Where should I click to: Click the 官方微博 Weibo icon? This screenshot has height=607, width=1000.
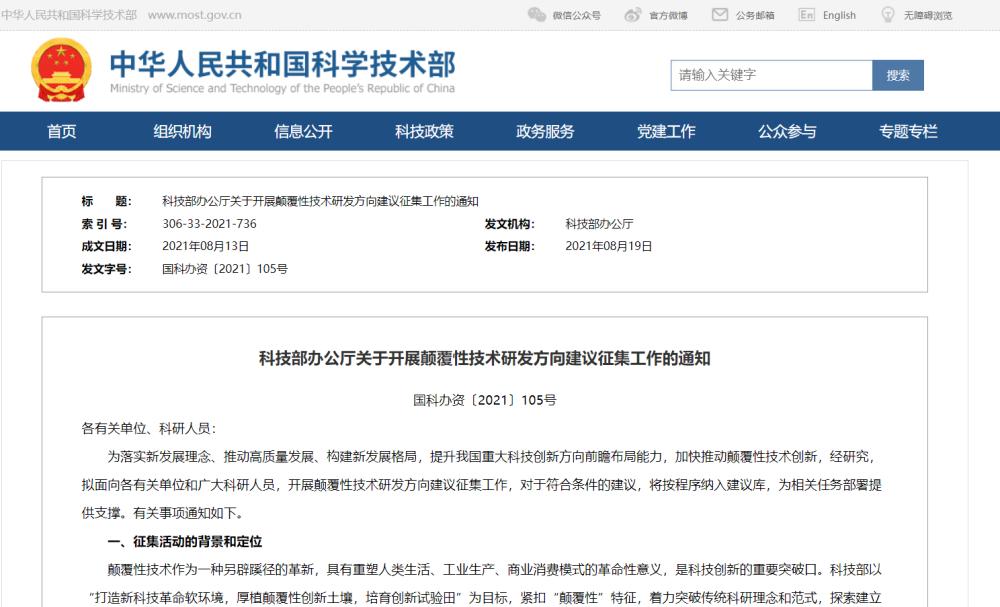(x=631, y=15)
